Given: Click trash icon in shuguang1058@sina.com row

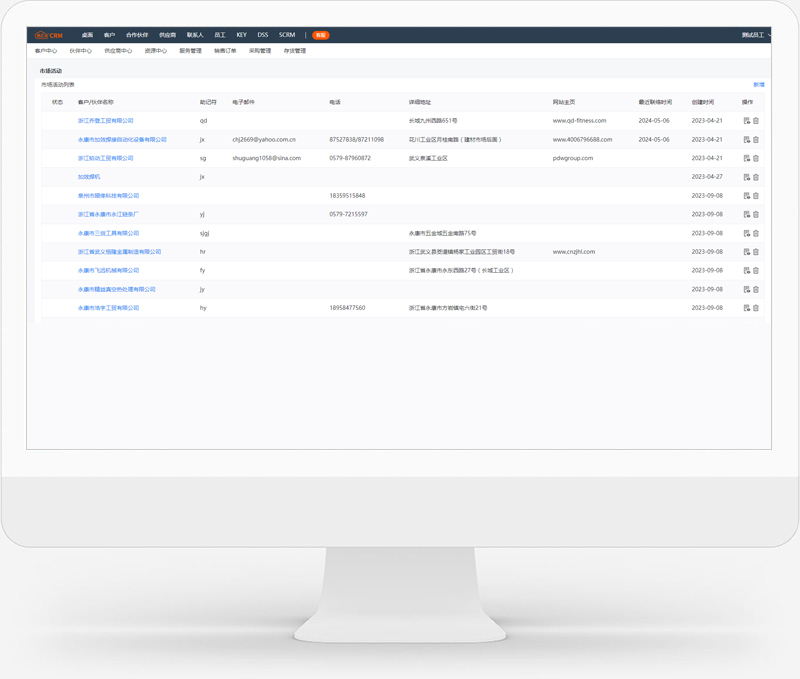Looking at the screenshot, I should 756,158.
